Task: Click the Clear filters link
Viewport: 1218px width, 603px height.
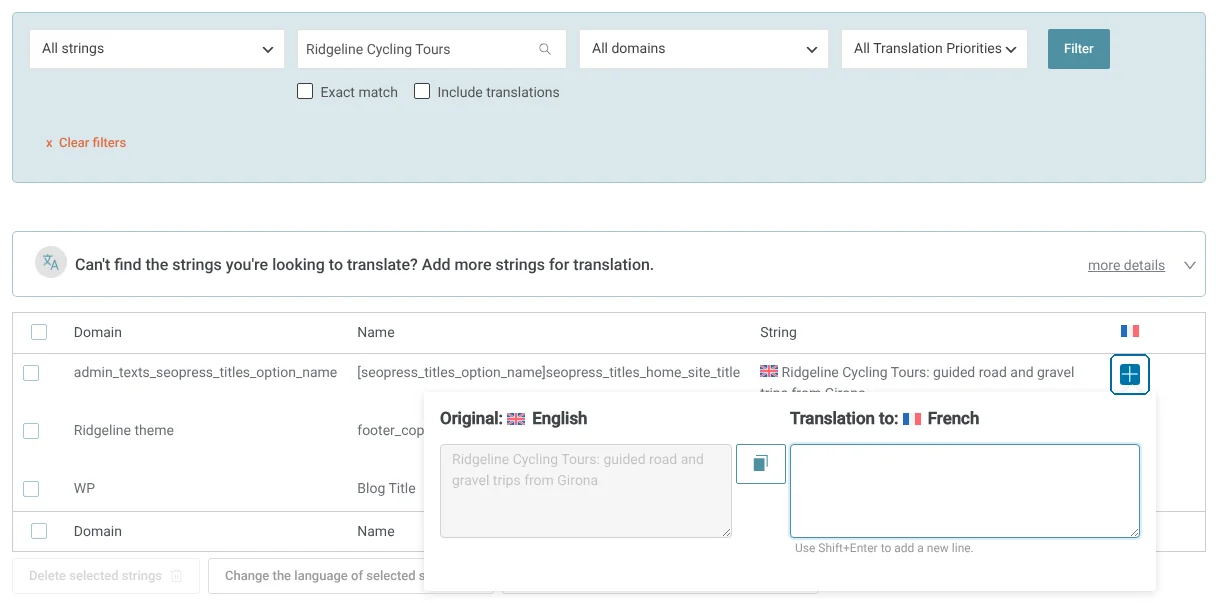Action: pos(86,143)
